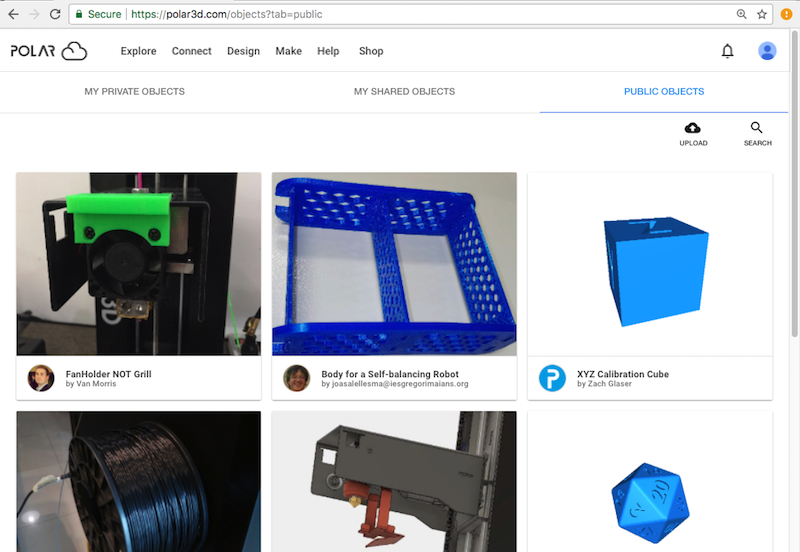Screen dimensions: 800x552
Task: Open the Make menu
Action: [288, 51]
